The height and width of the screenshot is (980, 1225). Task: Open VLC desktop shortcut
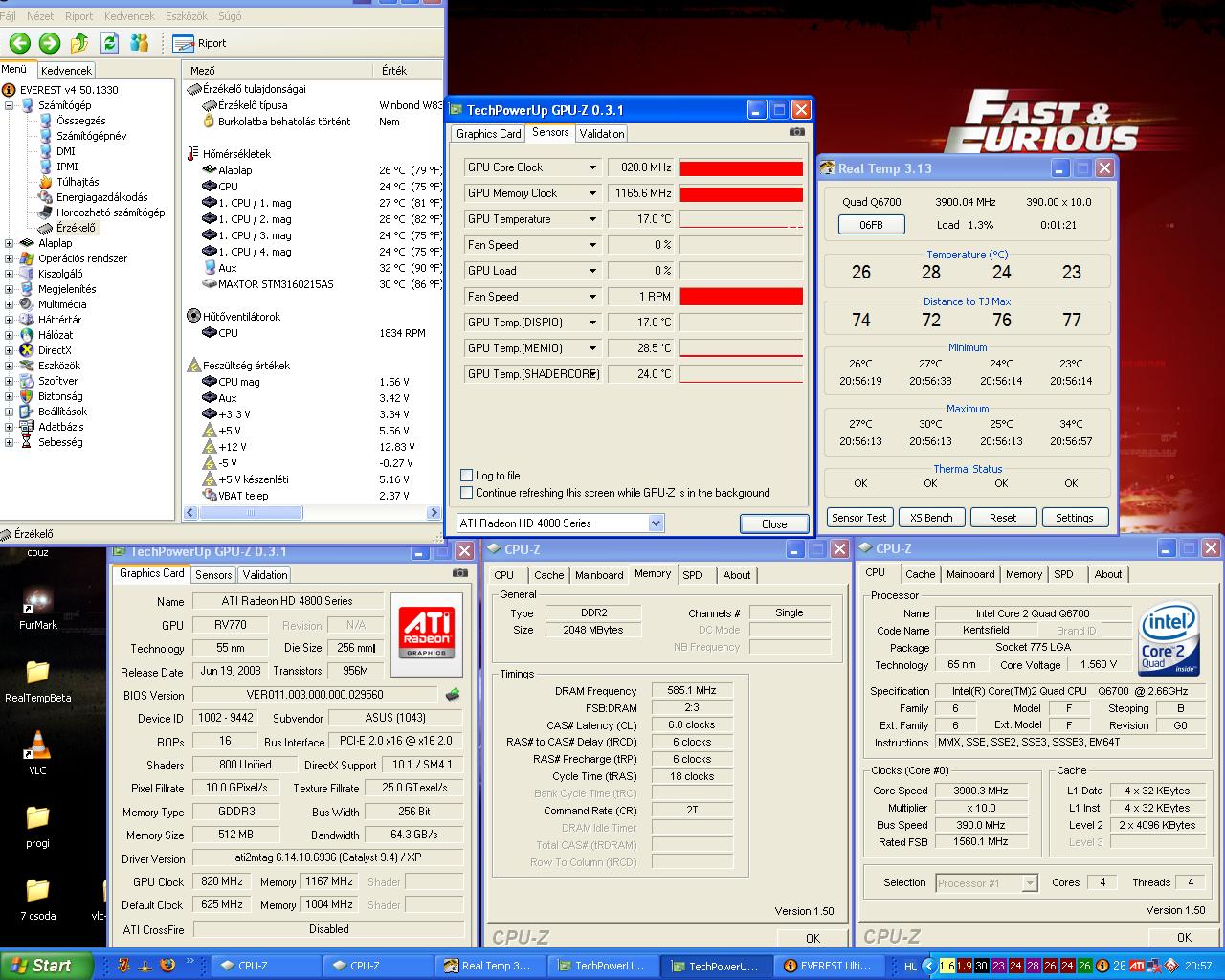click(x=37, y=753)
